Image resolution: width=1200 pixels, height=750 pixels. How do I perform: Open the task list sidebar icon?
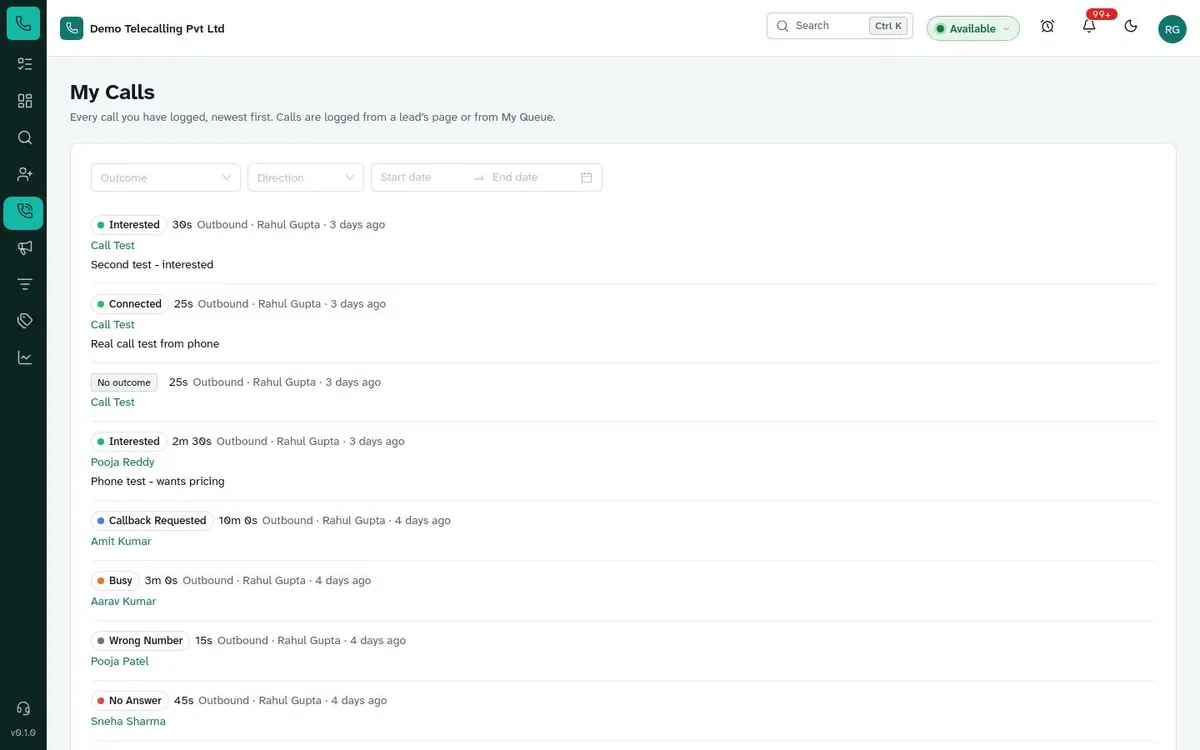pyautogui.click(x=25, y=64)
